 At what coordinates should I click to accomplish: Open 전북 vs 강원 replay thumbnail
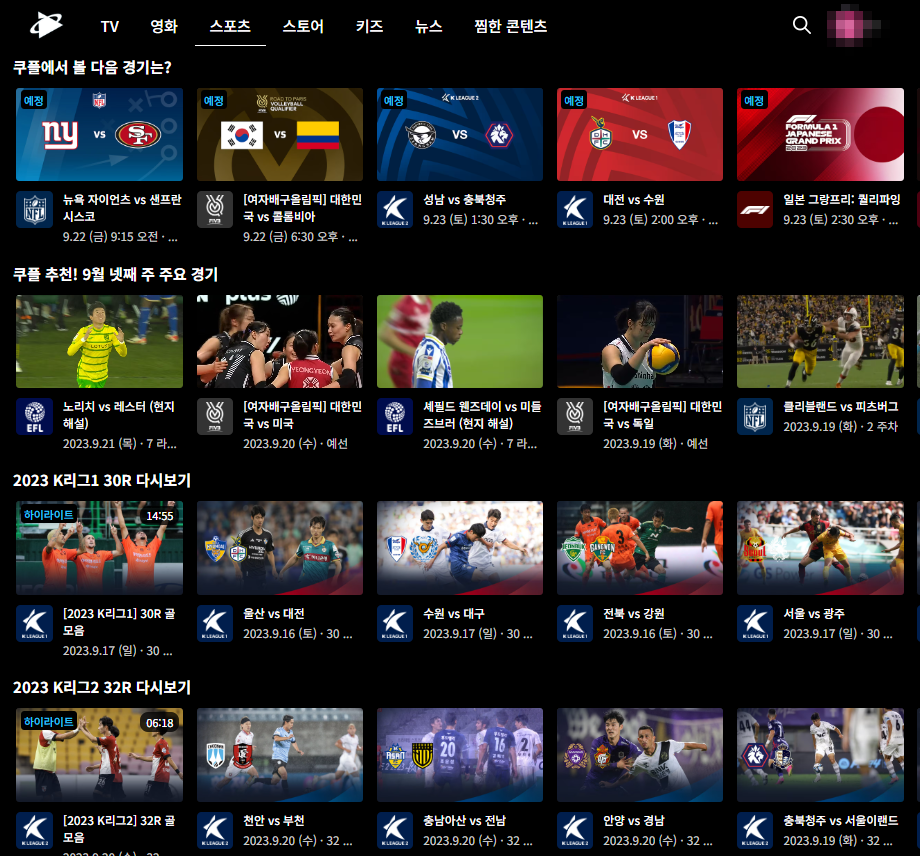(640, 548)
